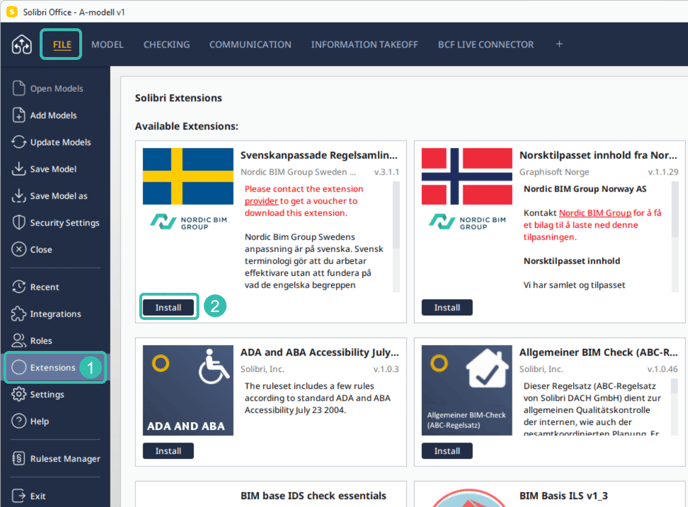Click the Save Model as icon

click(x=18, y=195)
